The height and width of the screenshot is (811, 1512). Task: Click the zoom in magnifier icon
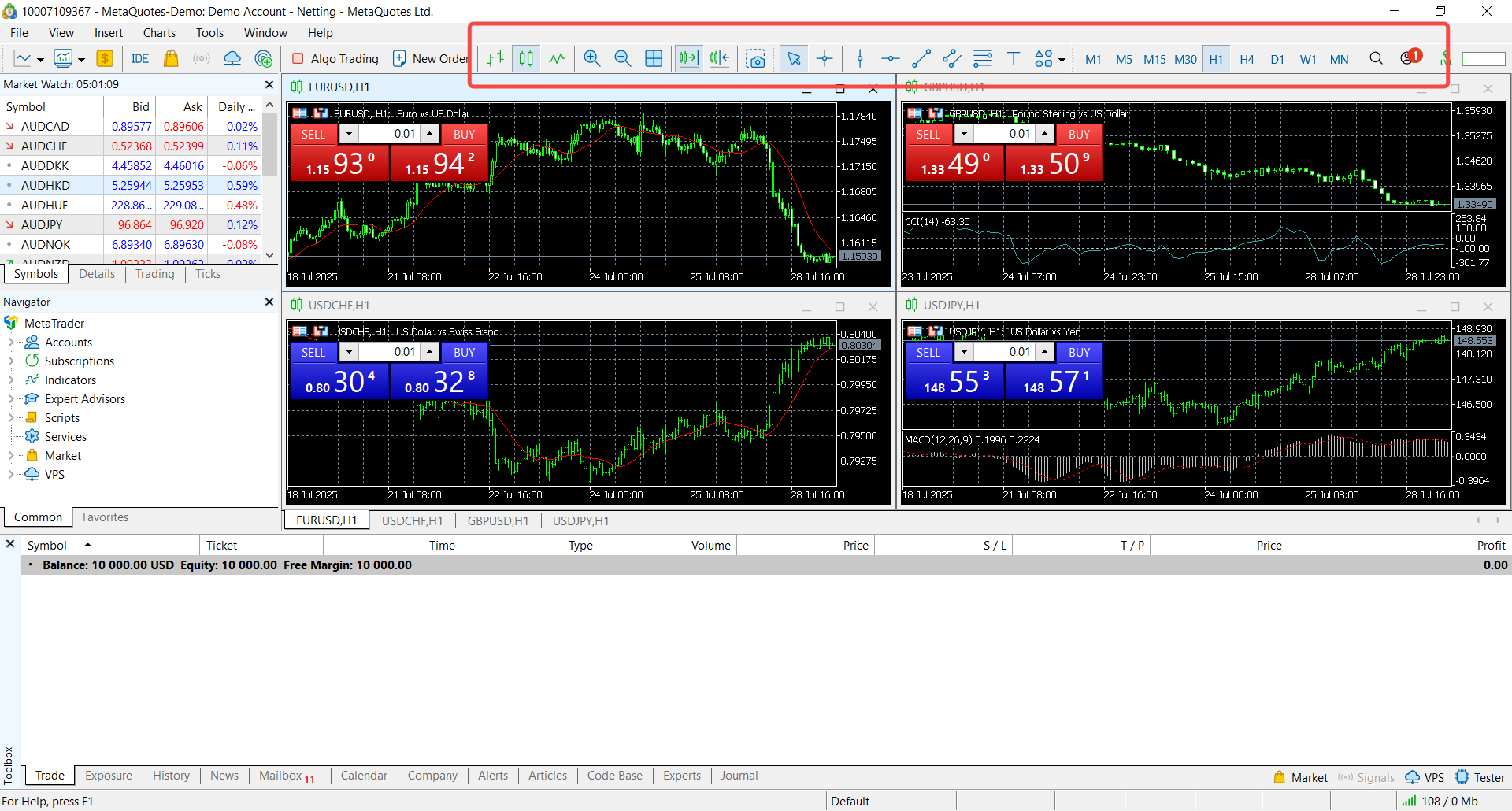click(592, 59)
